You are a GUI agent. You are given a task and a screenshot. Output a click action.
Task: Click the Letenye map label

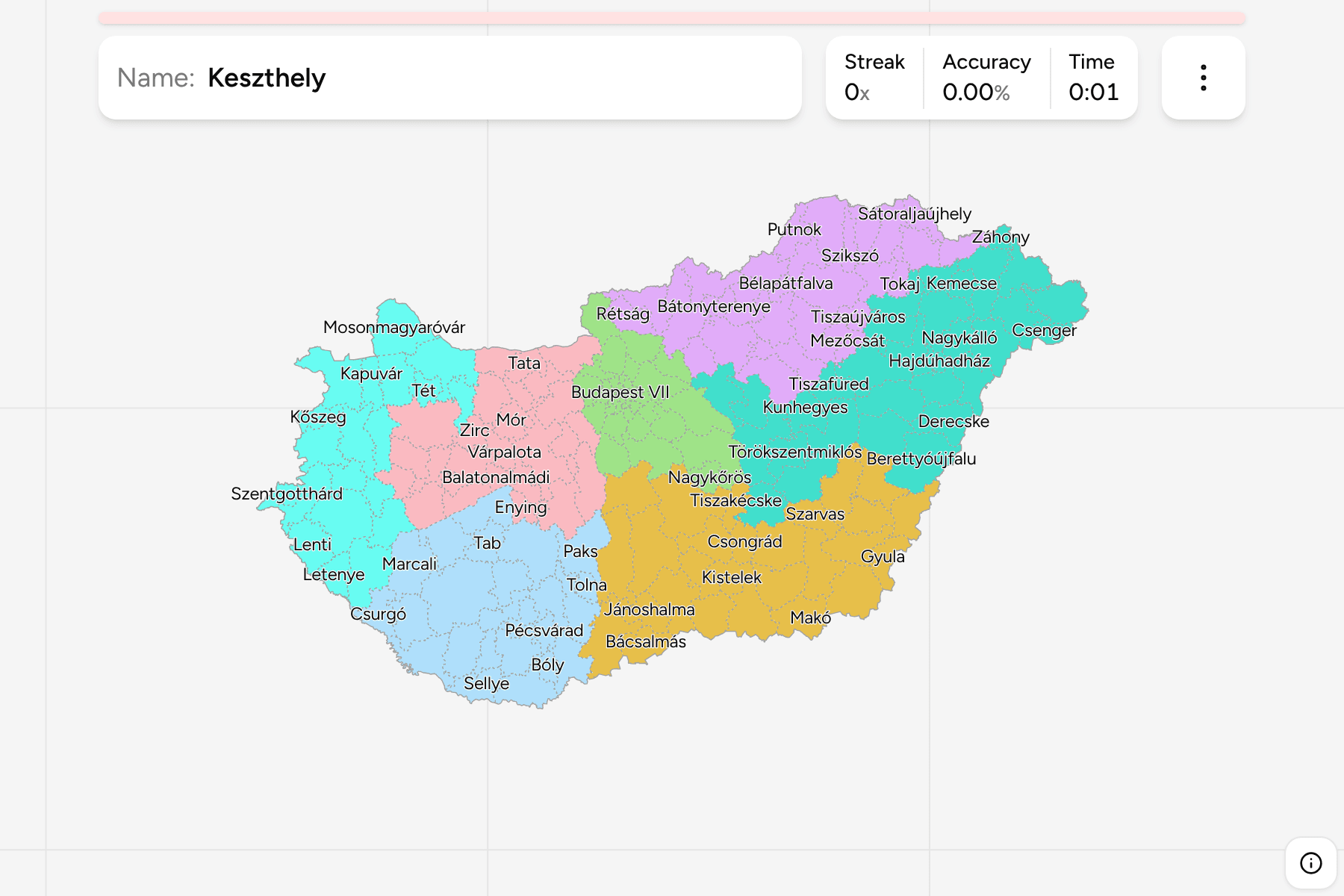334,574
